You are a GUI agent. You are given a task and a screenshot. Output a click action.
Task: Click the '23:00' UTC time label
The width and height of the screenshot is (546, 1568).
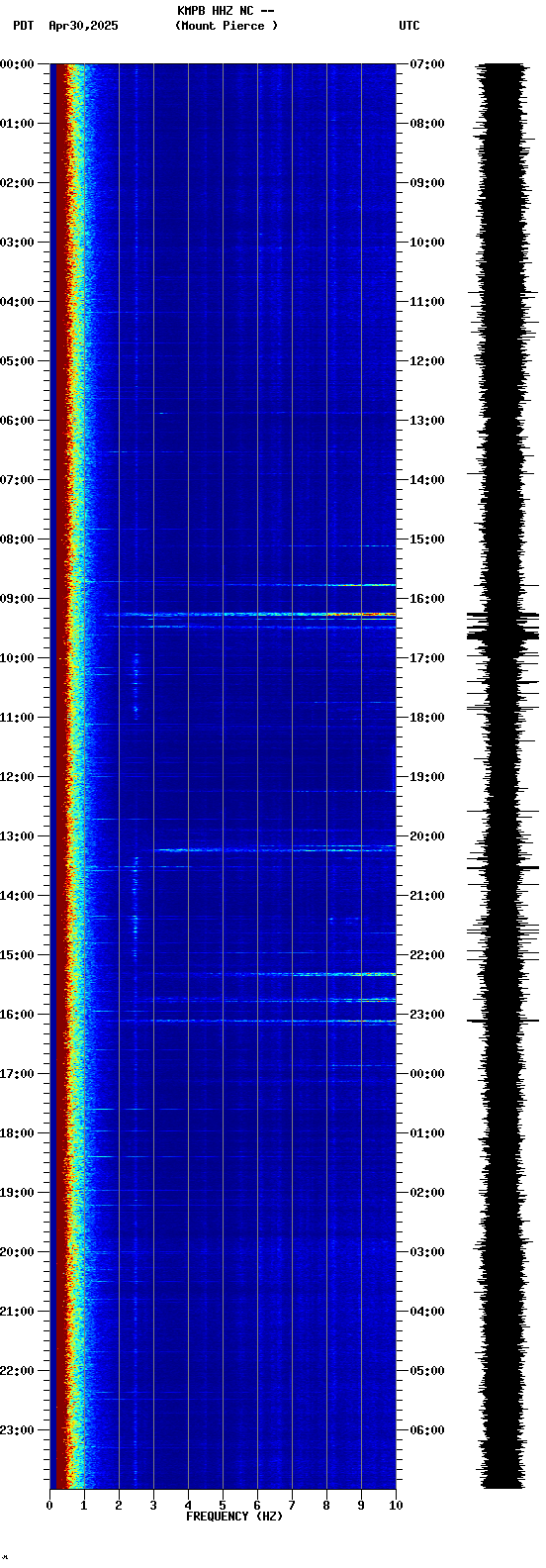427,1015
